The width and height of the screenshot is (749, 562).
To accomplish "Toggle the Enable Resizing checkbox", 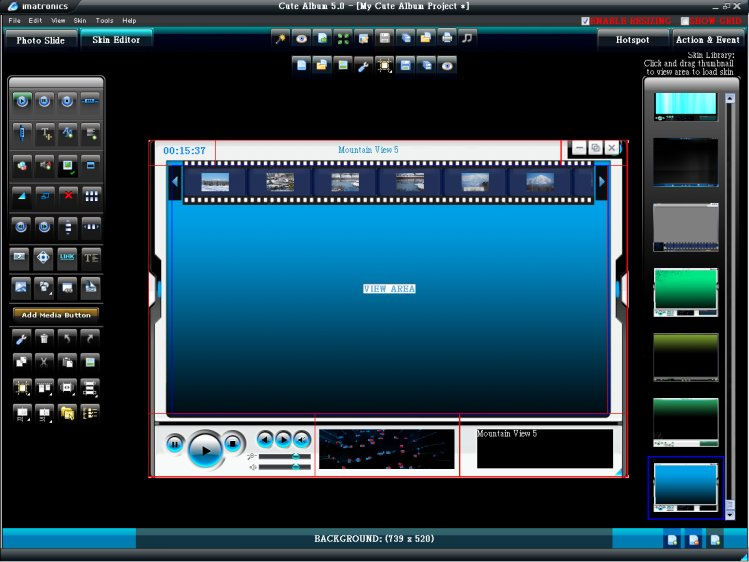I will (x=586, y=21).
